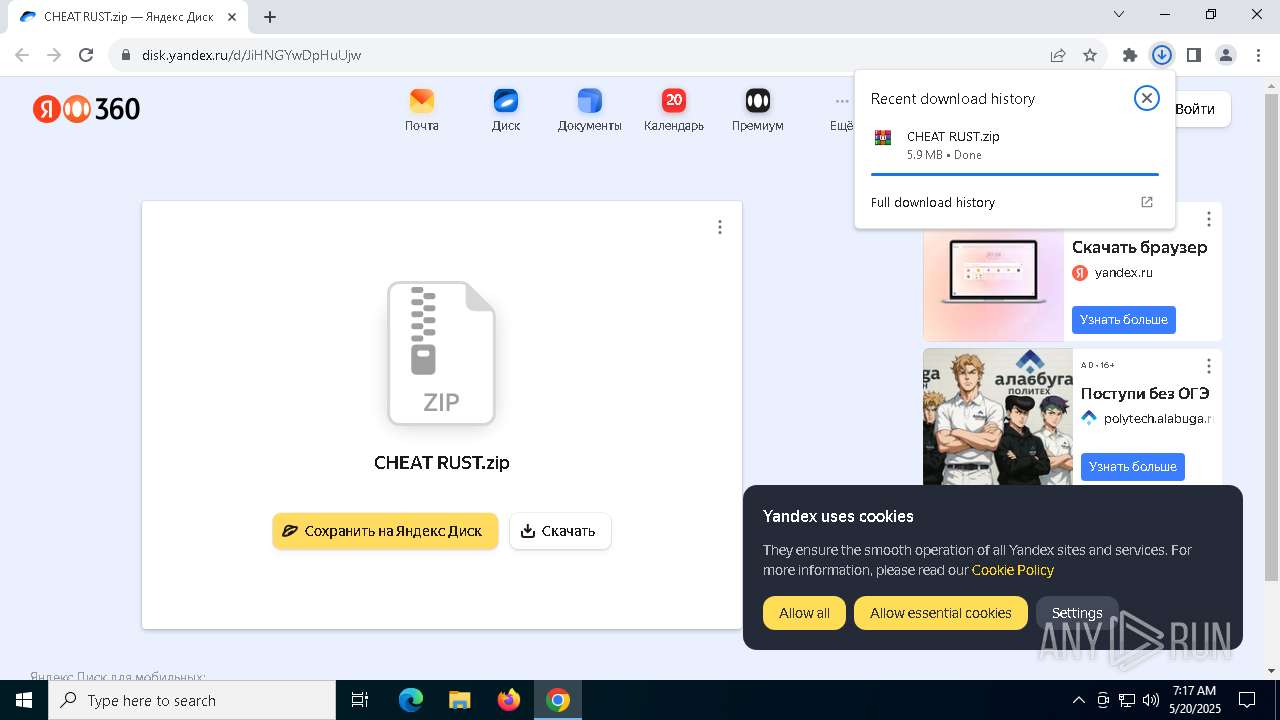Click Сохранить на Яндекс Диск button
This screenshot has width=1280, height=720.
coord(385,531)
